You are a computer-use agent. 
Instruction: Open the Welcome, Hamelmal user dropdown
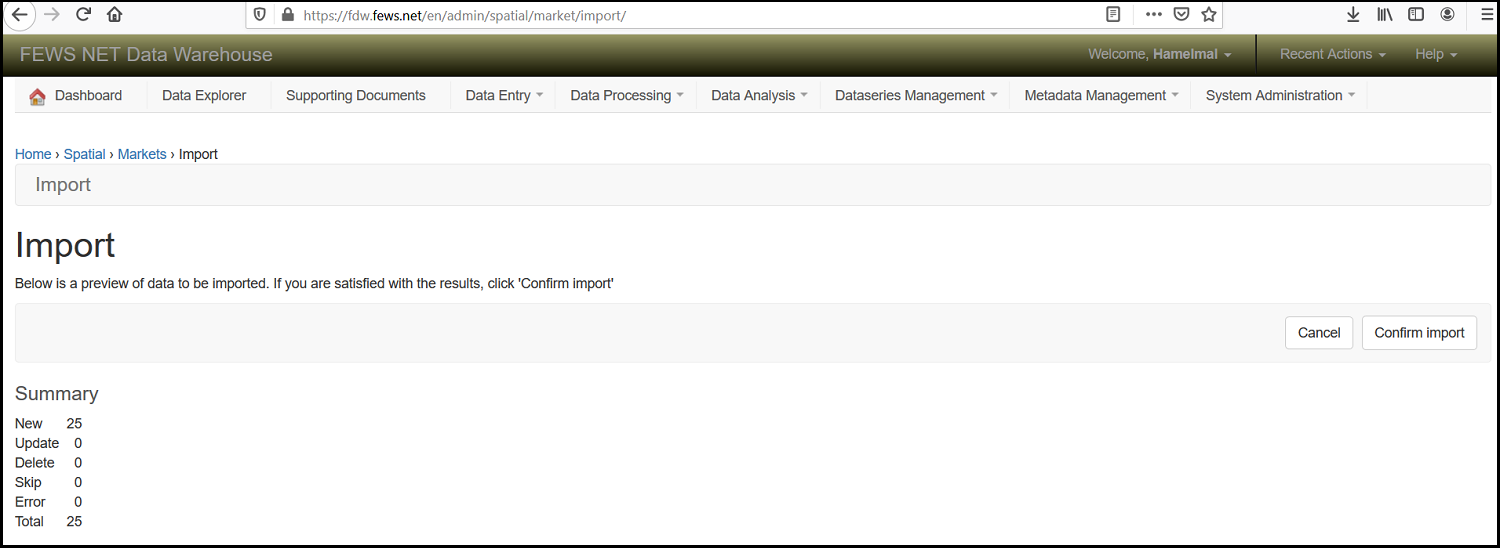pyautogui.click(x=1159, y=54)
